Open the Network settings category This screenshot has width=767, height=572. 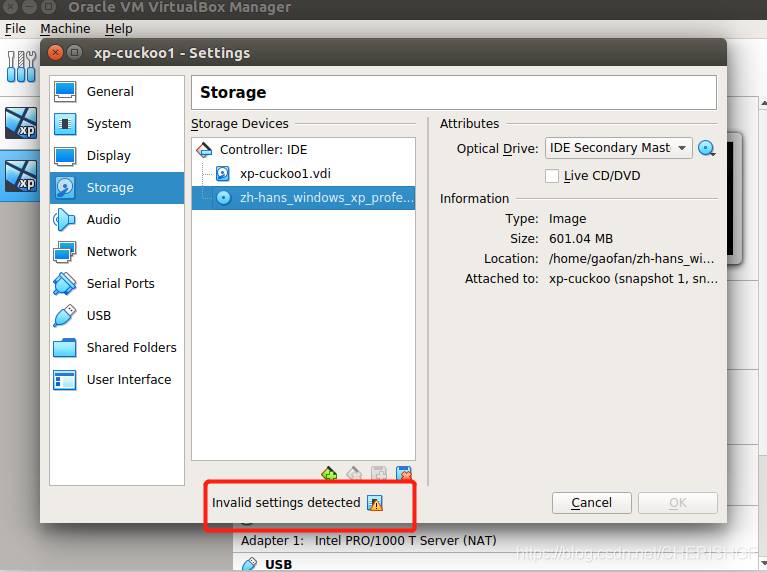tap(117, 252)
